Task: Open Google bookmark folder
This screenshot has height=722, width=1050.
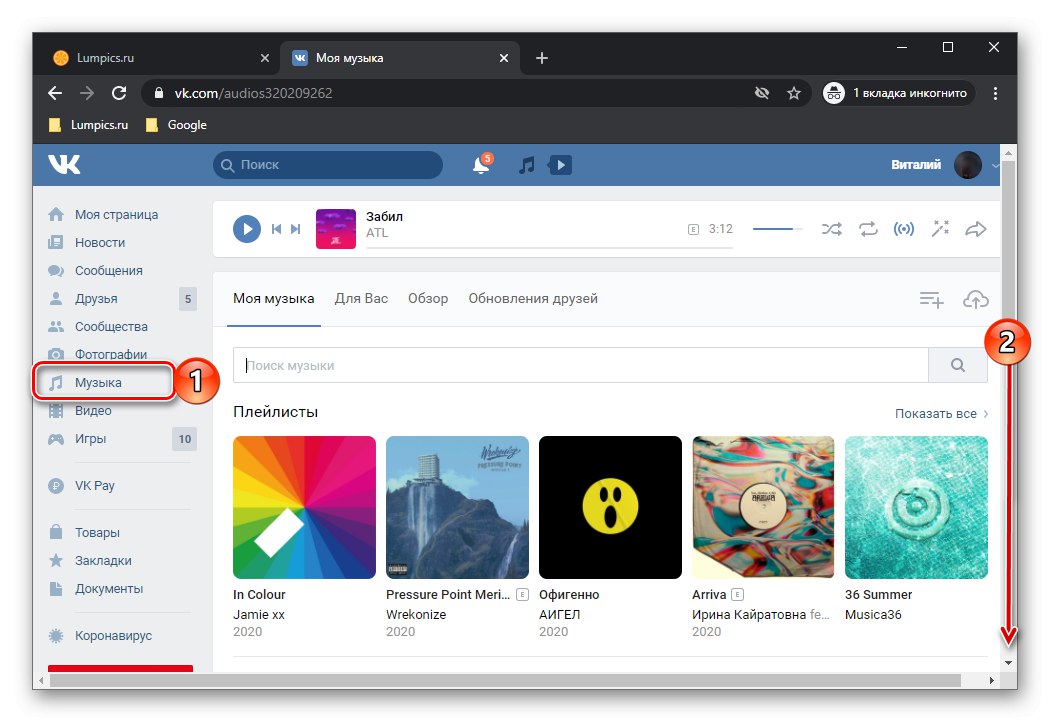Action: [177, 125]
